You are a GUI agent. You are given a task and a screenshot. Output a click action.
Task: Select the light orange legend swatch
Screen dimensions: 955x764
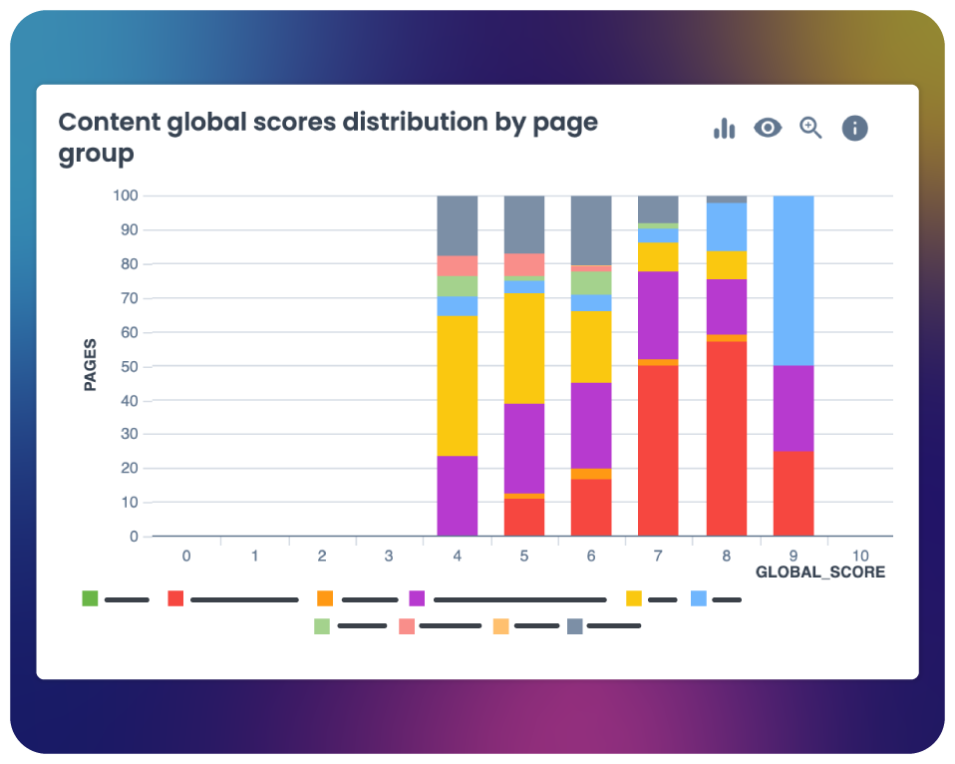click(501, 626)
